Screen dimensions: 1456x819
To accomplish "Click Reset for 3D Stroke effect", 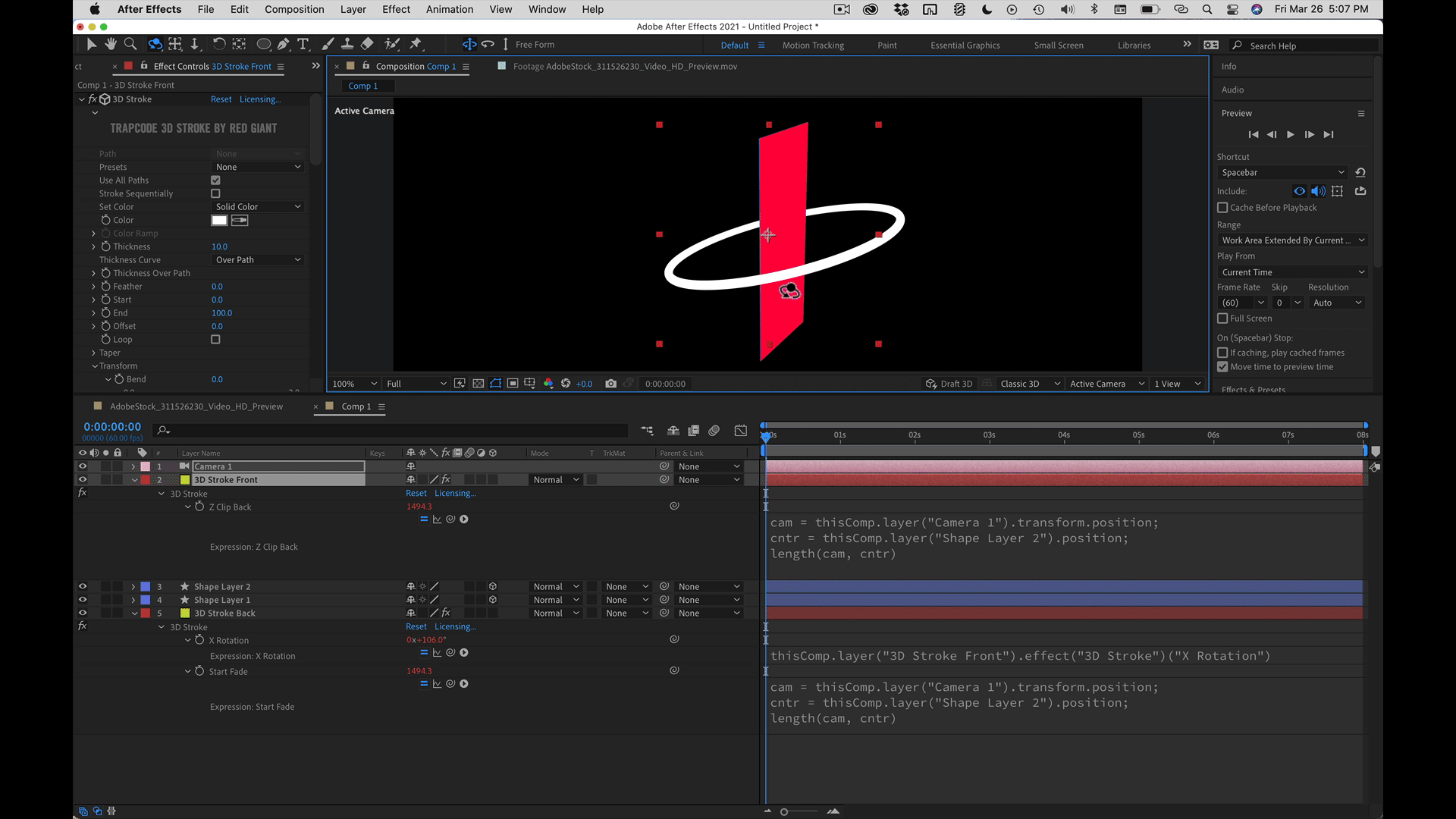I will coord(221,99).
